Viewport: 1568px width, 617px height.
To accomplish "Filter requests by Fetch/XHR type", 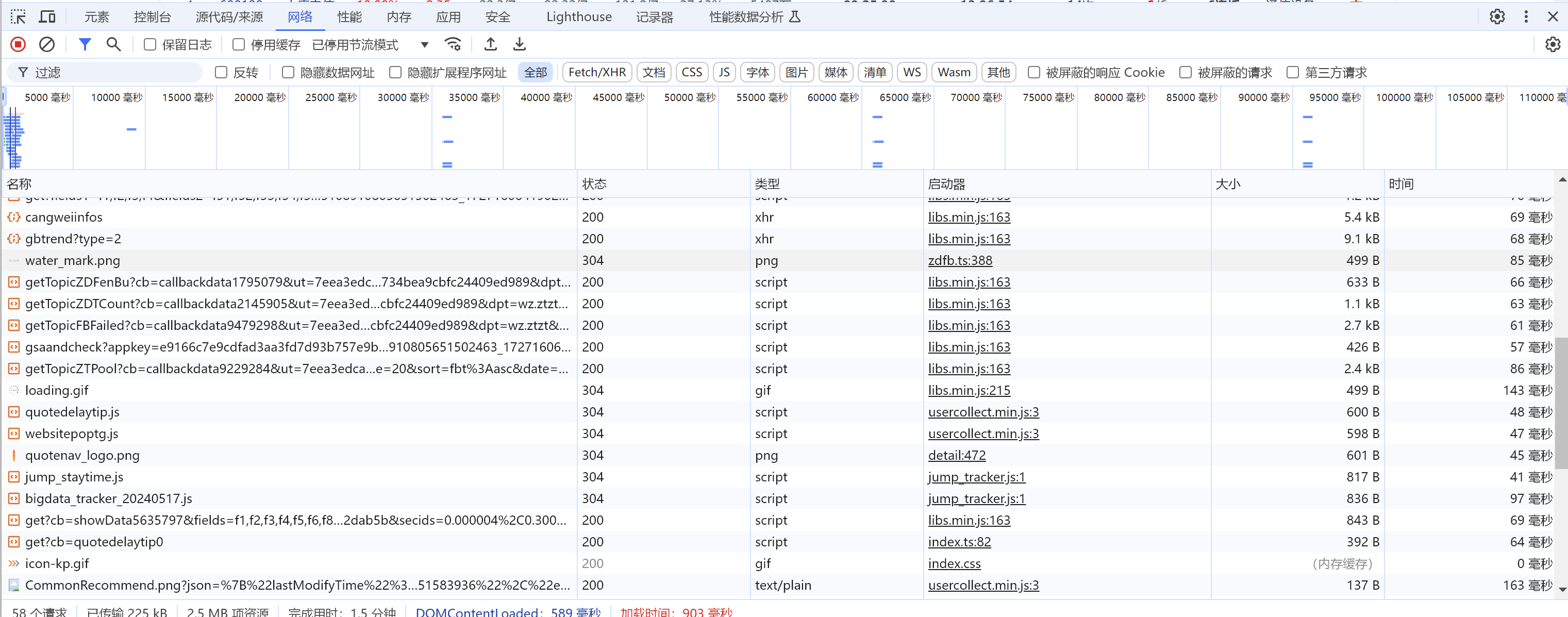I will [x=596, y=72].
